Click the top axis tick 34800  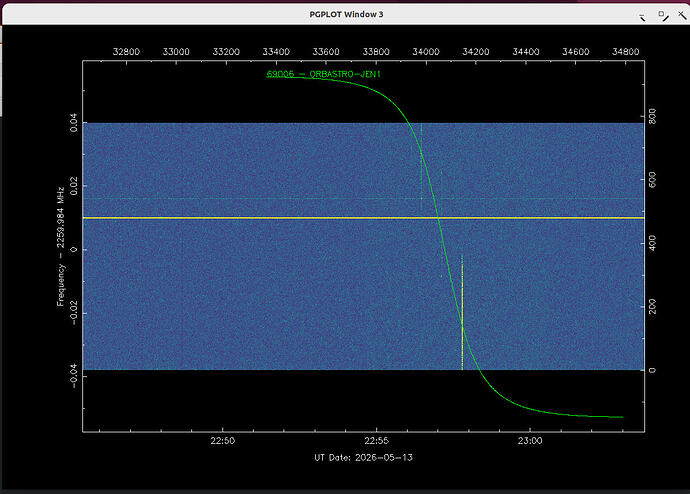625,51
